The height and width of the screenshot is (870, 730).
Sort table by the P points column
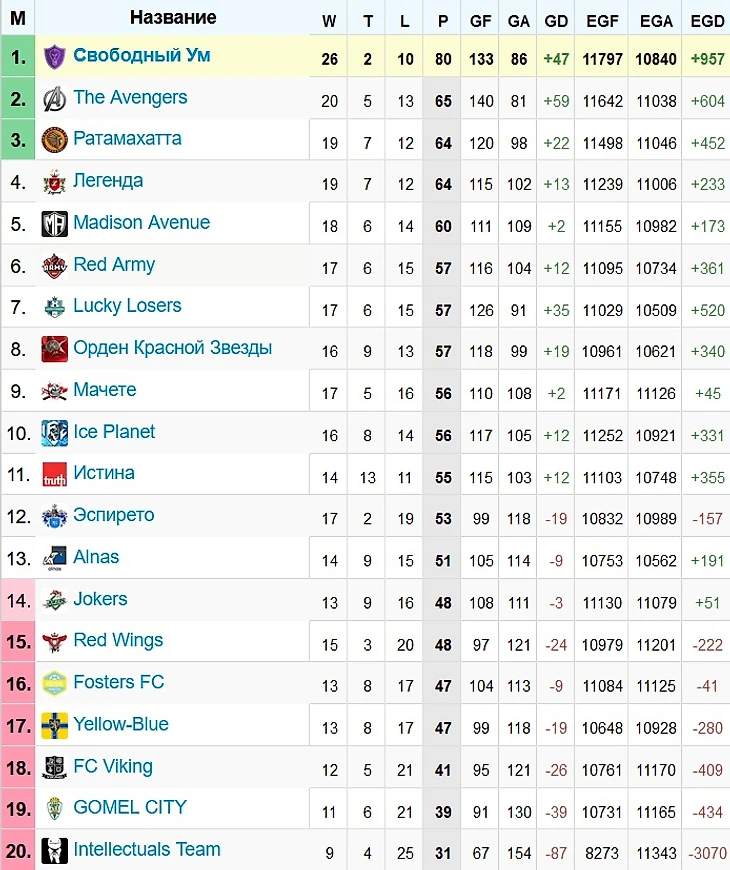[x=443, y=21]
